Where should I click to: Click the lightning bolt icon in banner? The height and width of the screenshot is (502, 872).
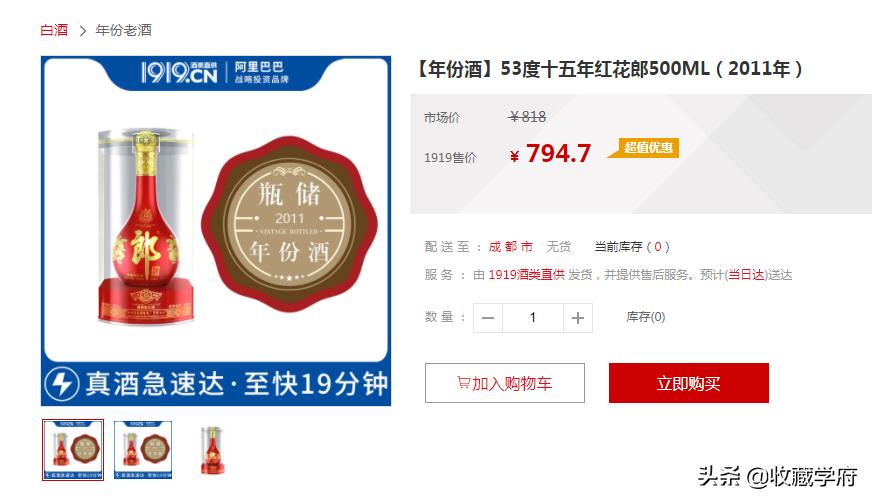click(x=62, y=384)
